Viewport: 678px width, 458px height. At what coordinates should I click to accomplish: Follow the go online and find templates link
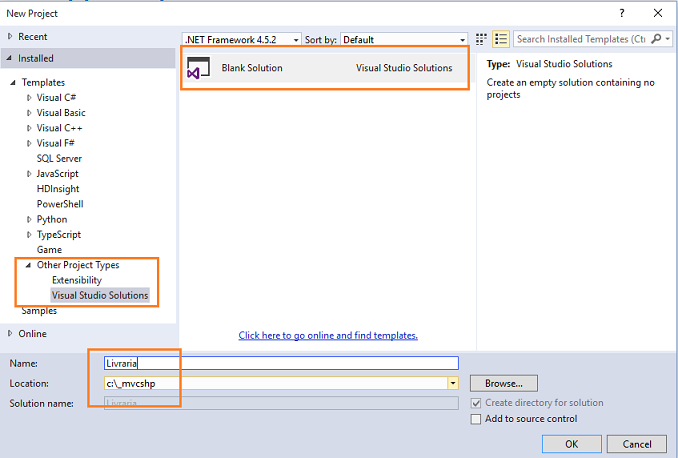(x=328, y=336)
